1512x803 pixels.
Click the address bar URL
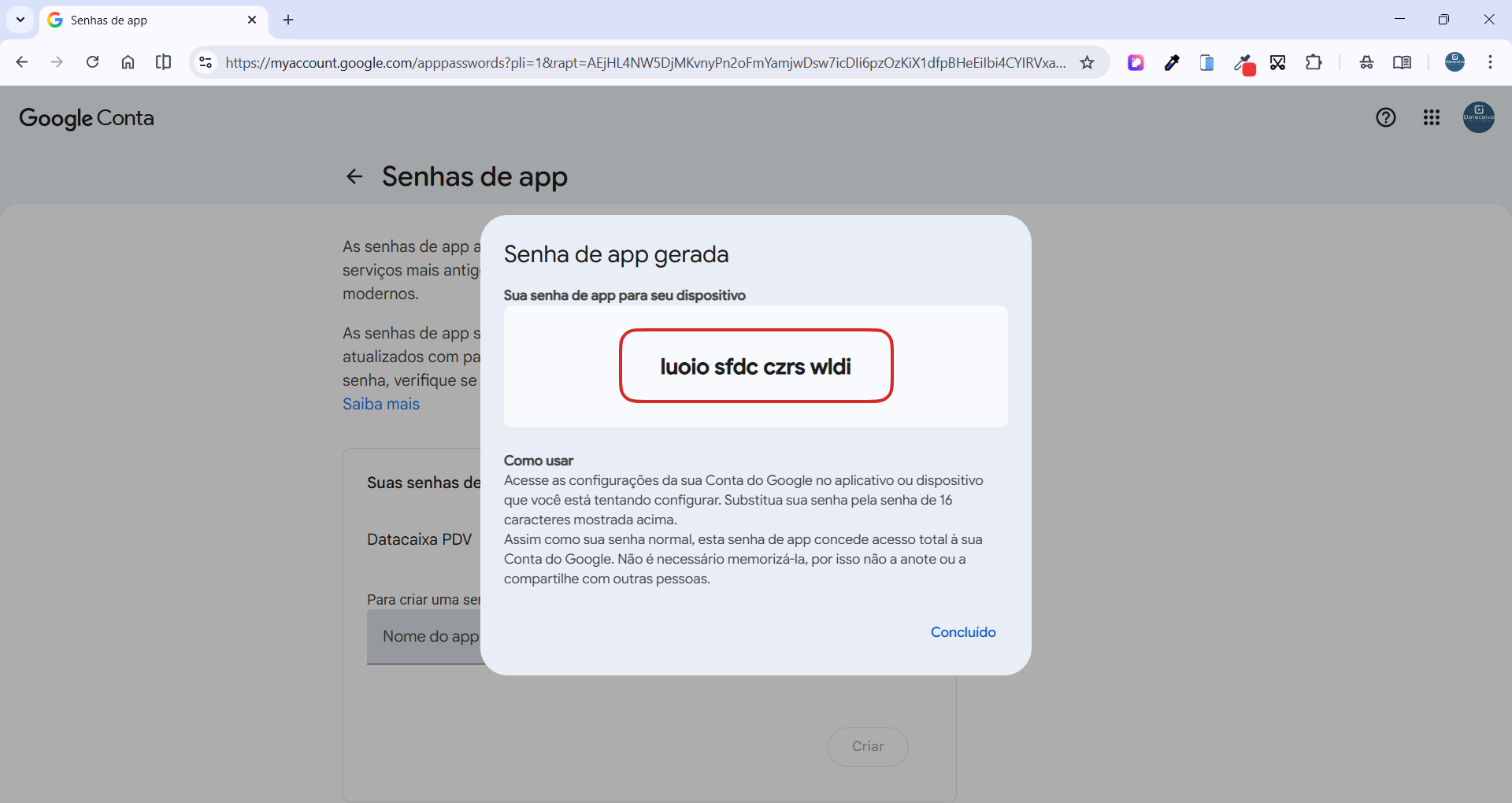click(x=646, y=62)
